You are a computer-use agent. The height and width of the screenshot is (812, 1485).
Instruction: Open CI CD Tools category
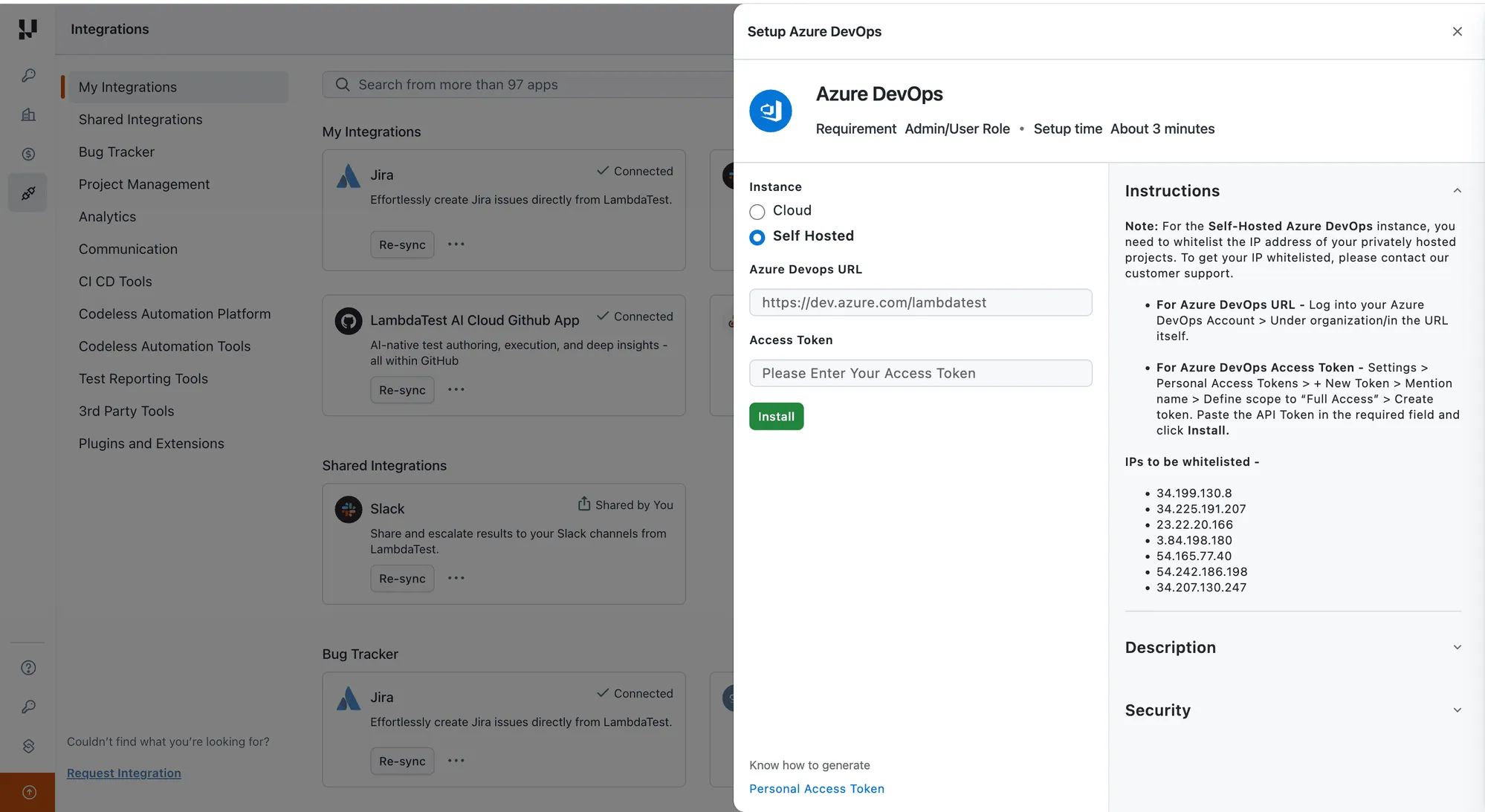pos(115,282)
